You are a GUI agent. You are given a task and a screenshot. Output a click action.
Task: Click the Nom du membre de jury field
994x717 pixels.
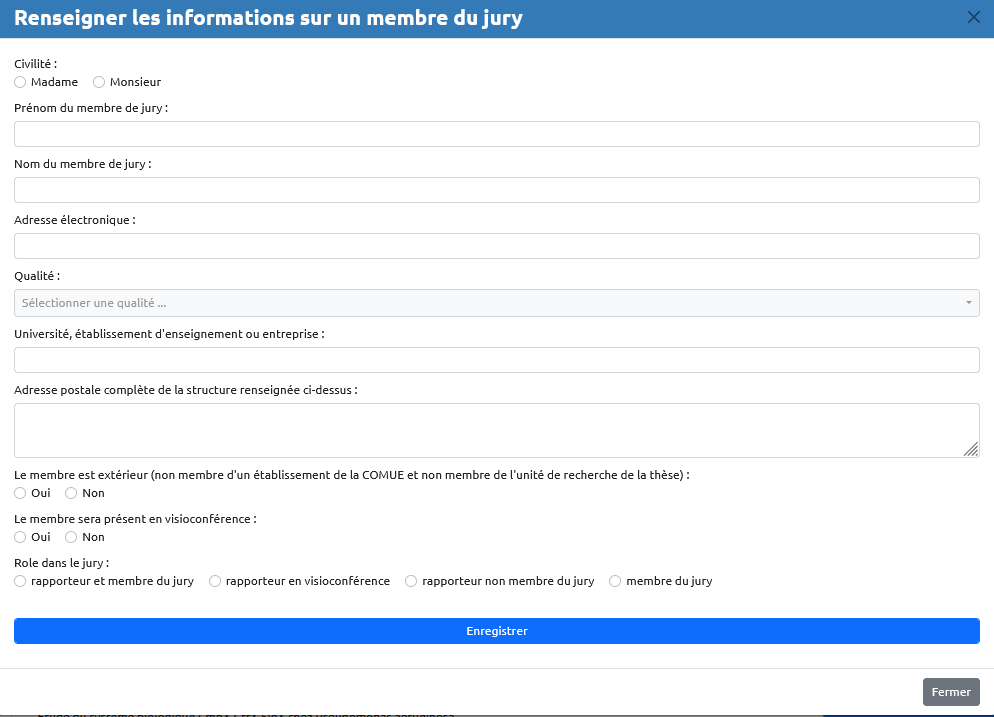click(497, 190)
